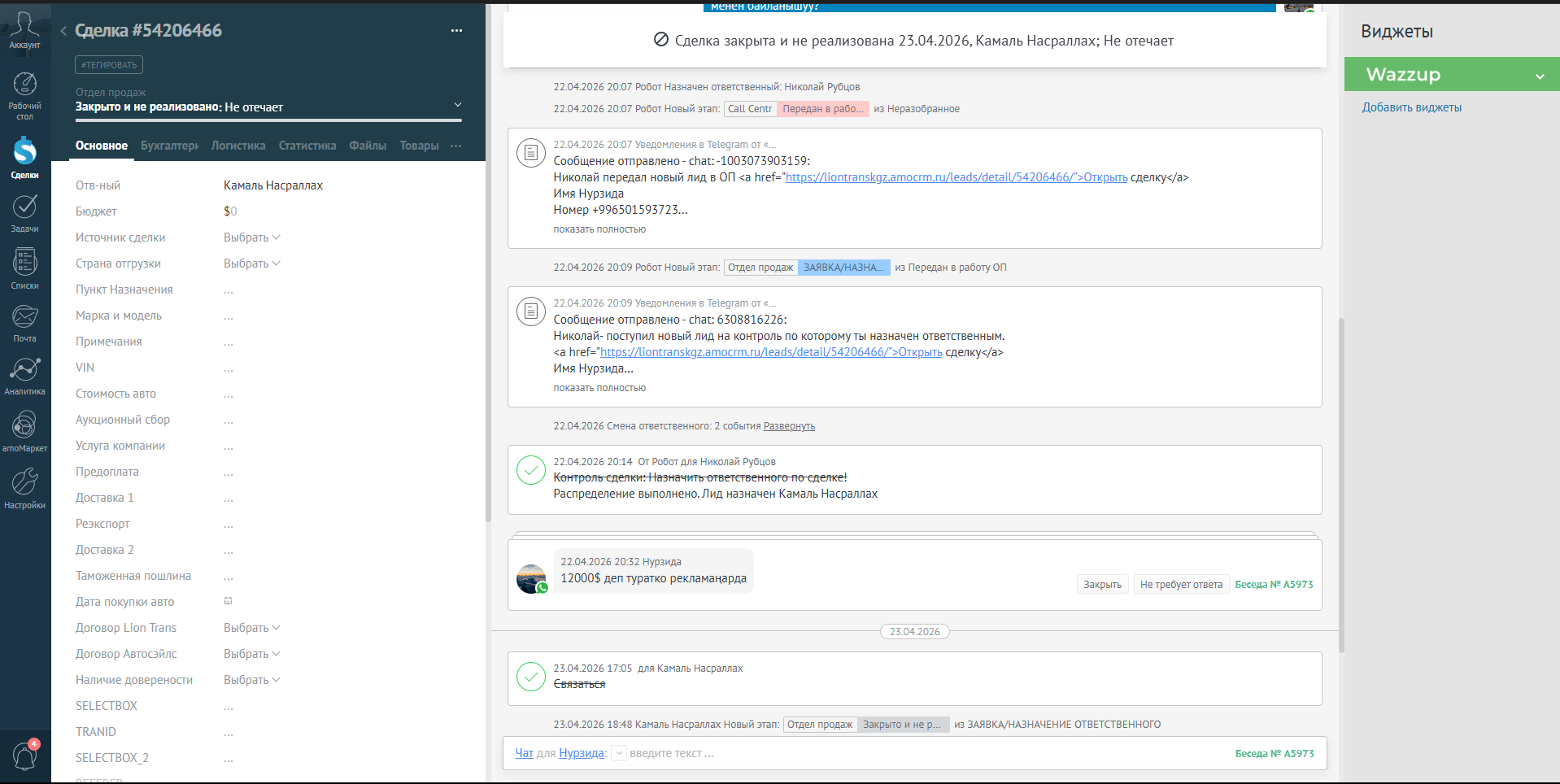Click the Передан в рабо... pink stage label
This screenshot has height=784, width=1560.
(x=823, y=109)
